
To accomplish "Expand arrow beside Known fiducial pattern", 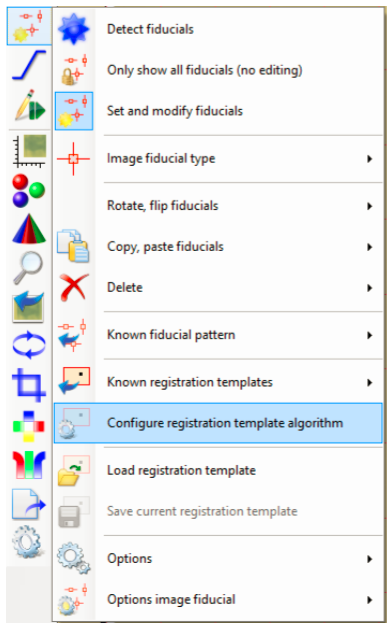I will 369,335.
